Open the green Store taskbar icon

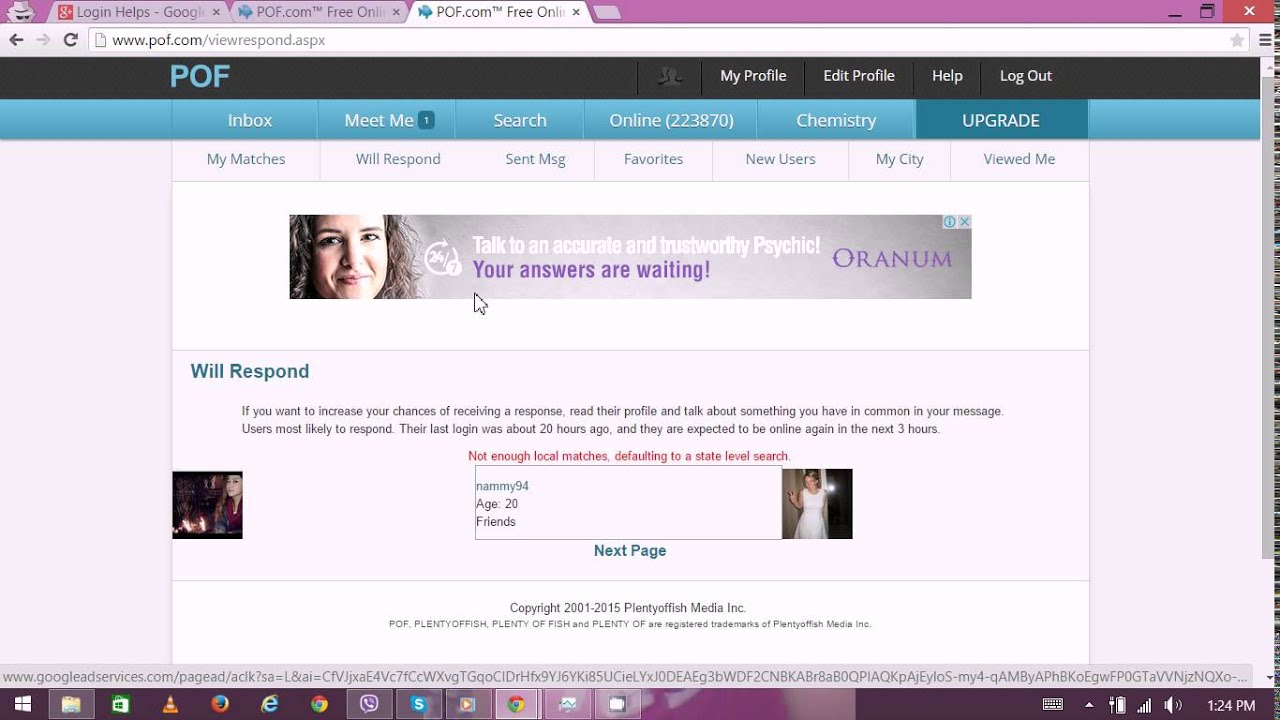pyautogui.click(x=120, y=704)
